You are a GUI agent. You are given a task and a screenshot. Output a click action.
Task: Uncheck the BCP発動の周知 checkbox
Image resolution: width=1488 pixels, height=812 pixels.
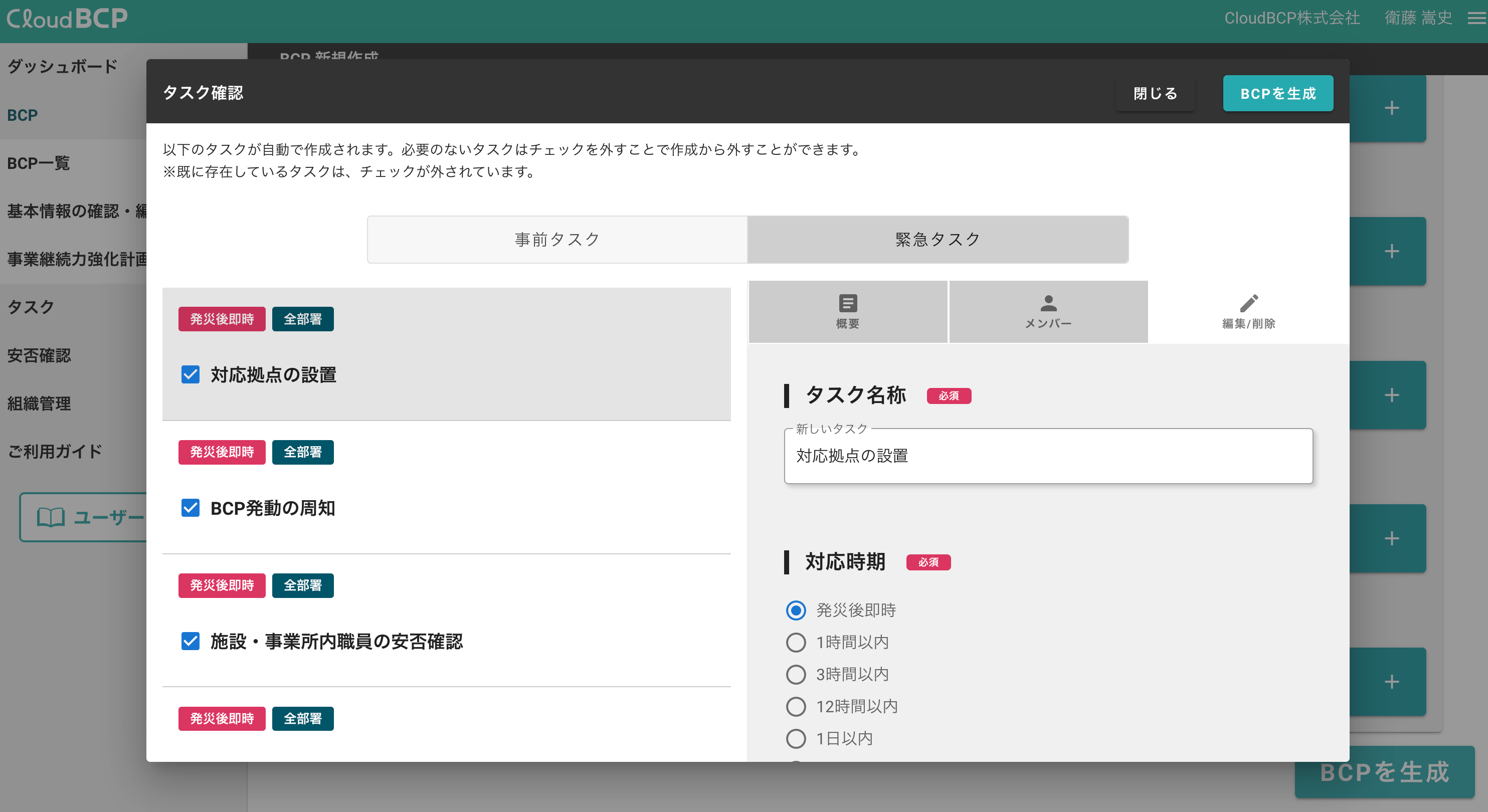point(190,508)
